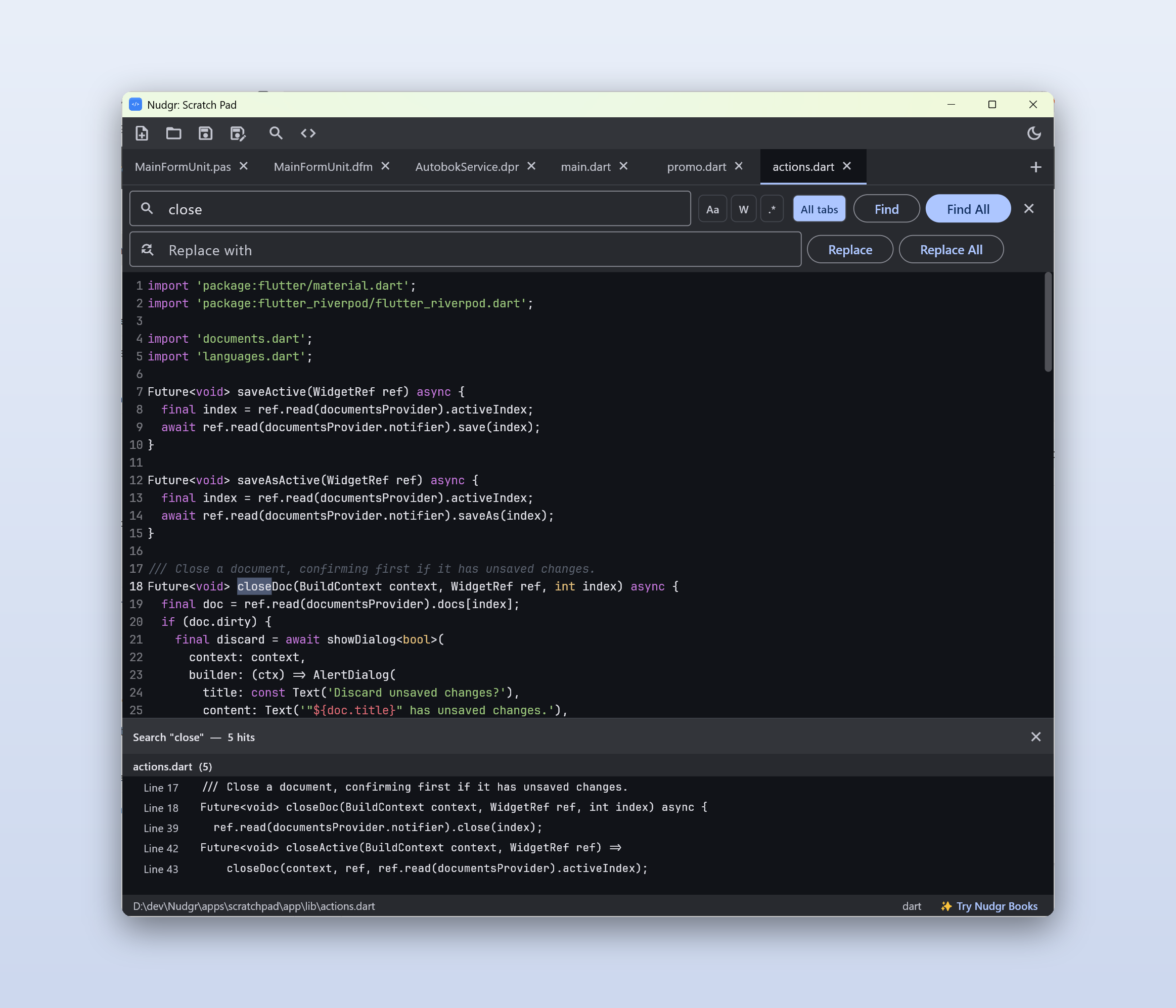Click the code brackets toolbar icon
This screenshot has height=1008, width=1176.
(308, 133)
